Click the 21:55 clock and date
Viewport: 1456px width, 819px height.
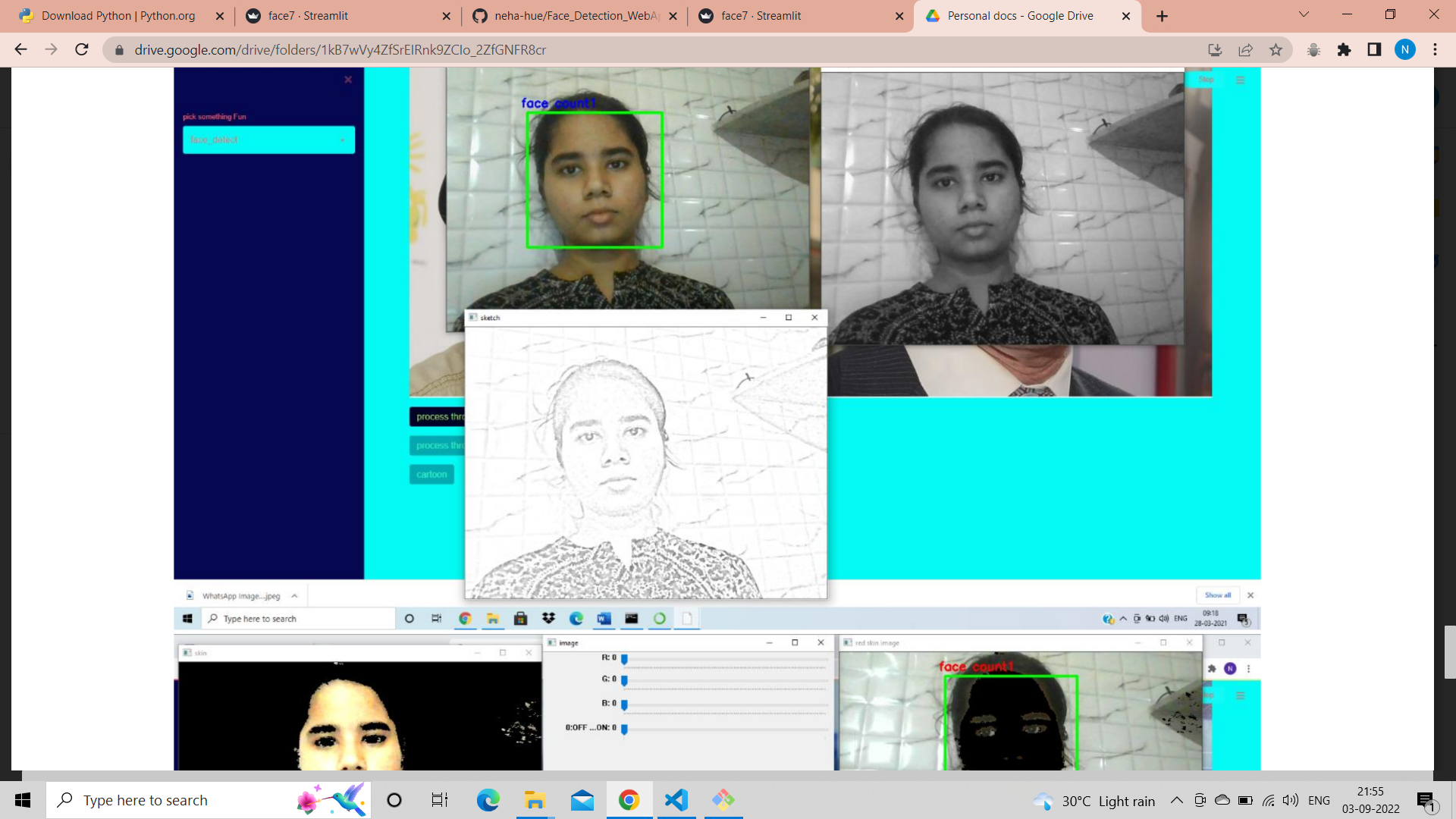point(1370,800)
